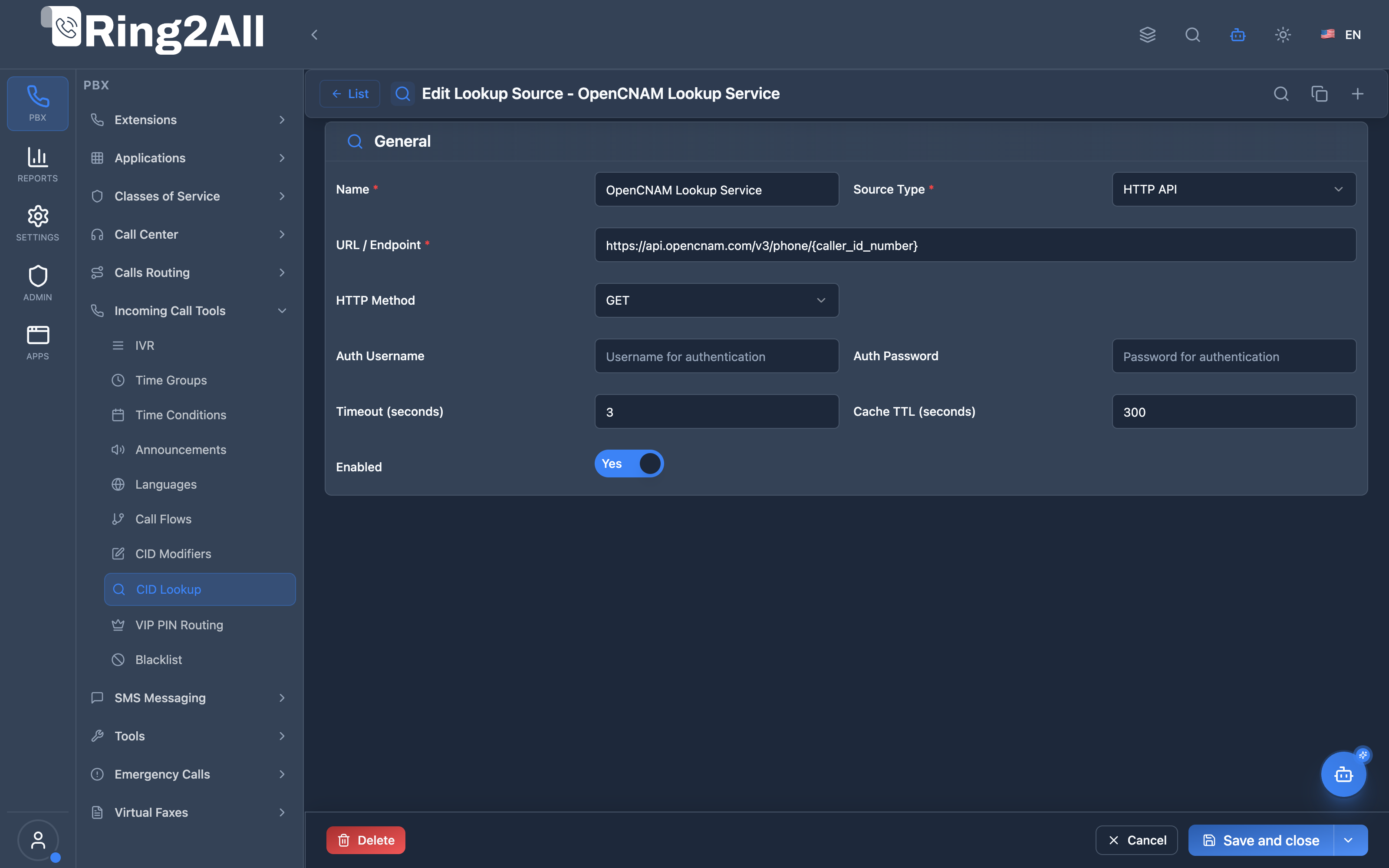Image resolution: width=1389 pixels, height=868 pixels.
Task: Open the CID Modifiers submenu item
Action: coord(200,553)
